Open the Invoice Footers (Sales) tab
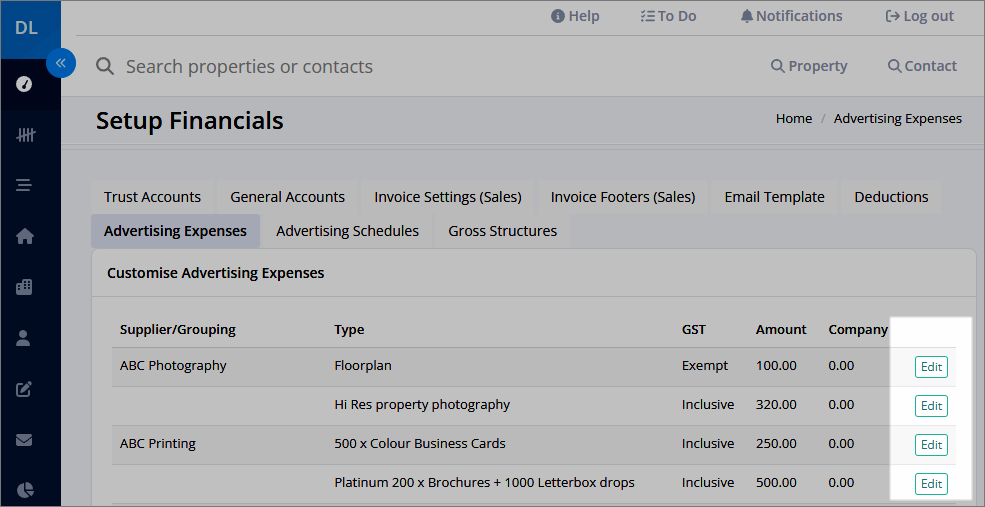 pyautogui.click(x=623, y=197)
